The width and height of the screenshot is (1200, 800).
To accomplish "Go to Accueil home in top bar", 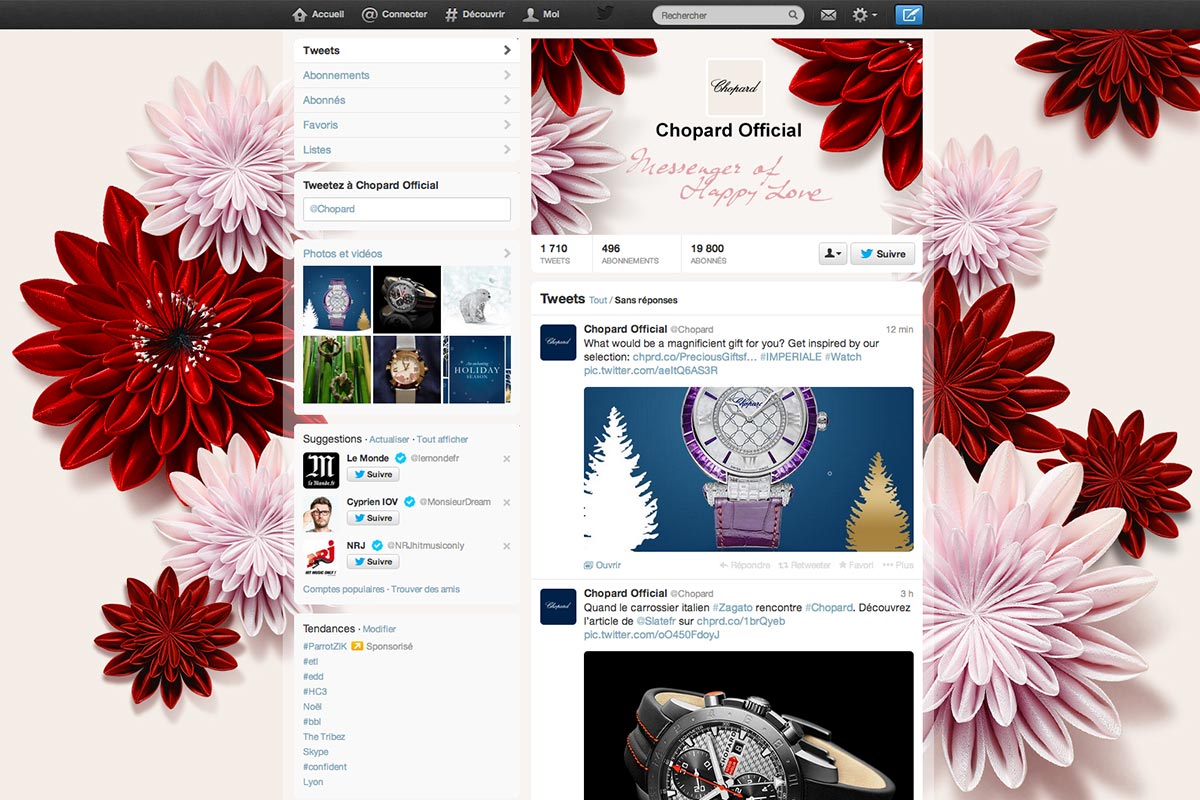I will pyautogui.click(x=318, y=15).
